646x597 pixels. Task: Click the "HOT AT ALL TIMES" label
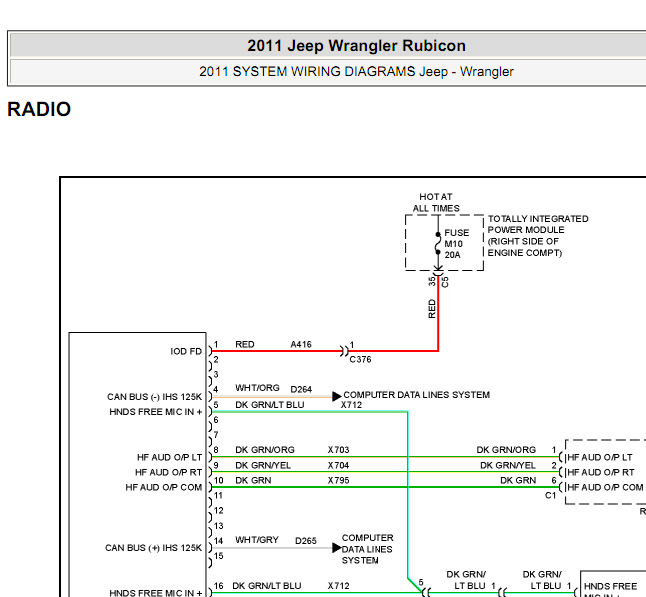436,202
